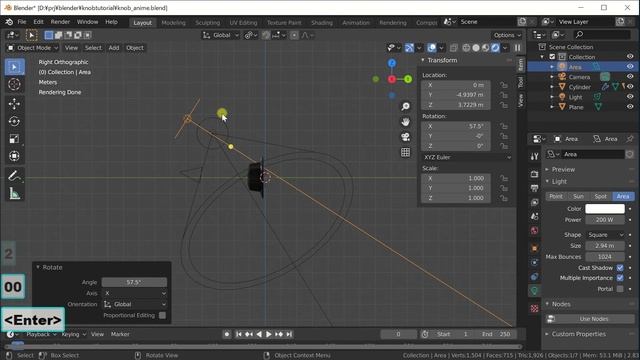Switch perspective/orthographic grid icon

pyautogui.click(x=405, y=152)
